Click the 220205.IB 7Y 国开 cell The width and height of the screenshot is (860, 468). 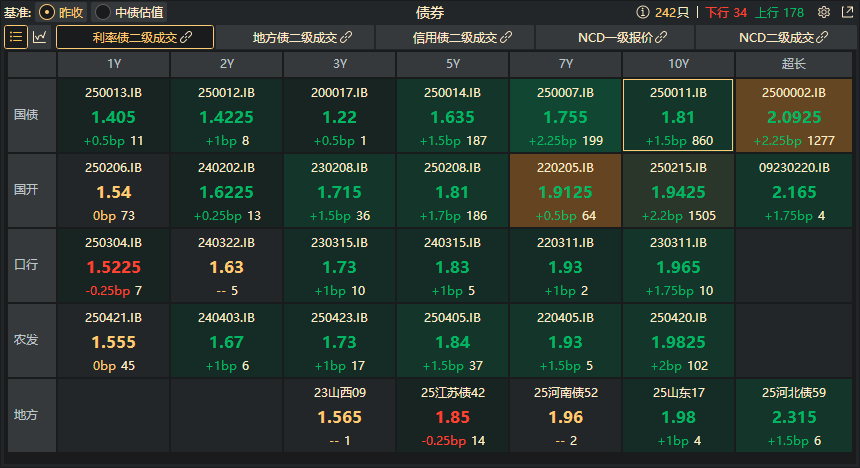click(565, 190)
